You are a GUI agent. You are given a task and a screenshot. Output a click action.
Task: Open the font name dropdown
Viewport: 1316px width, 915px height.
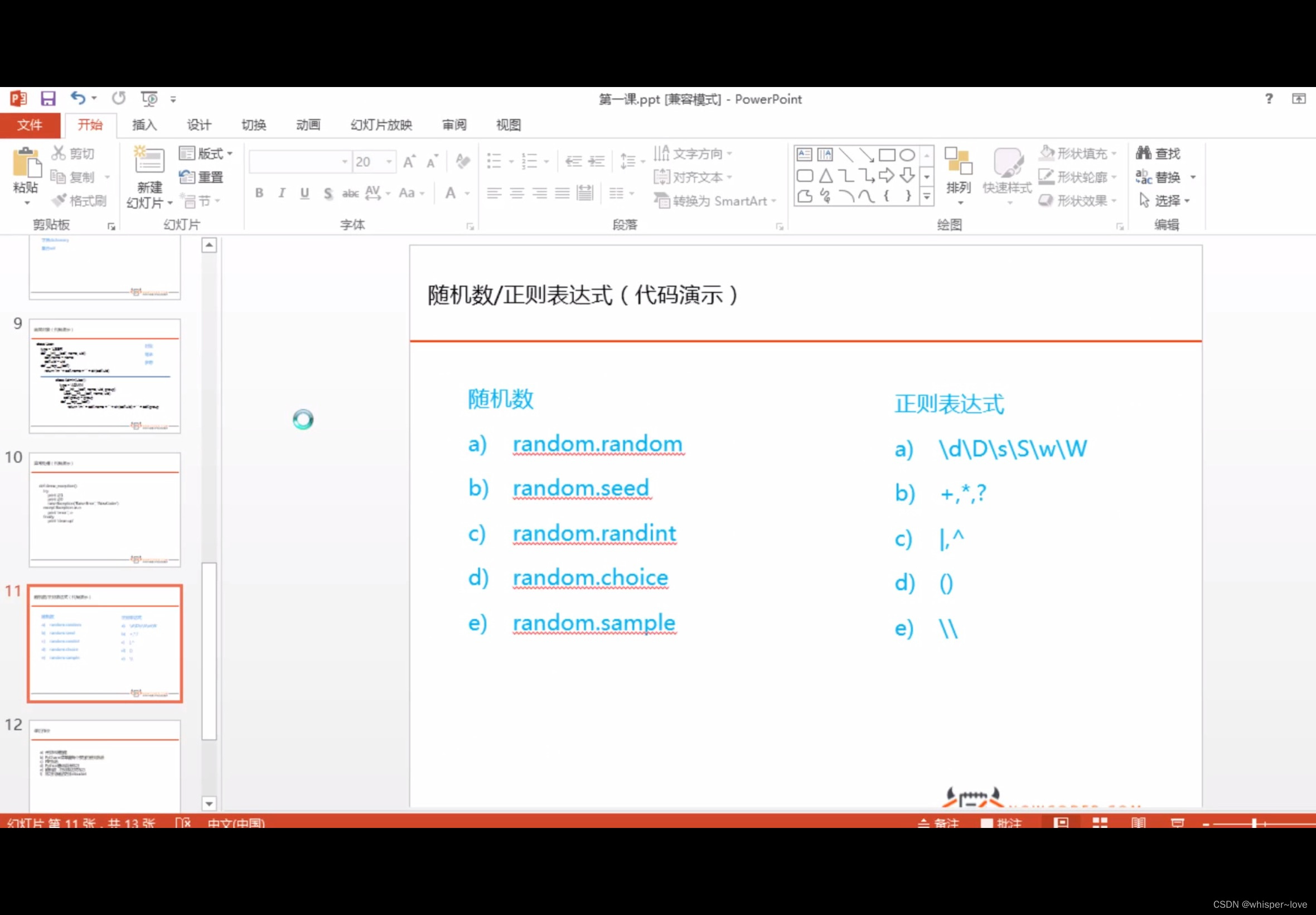tap(344, 162)
